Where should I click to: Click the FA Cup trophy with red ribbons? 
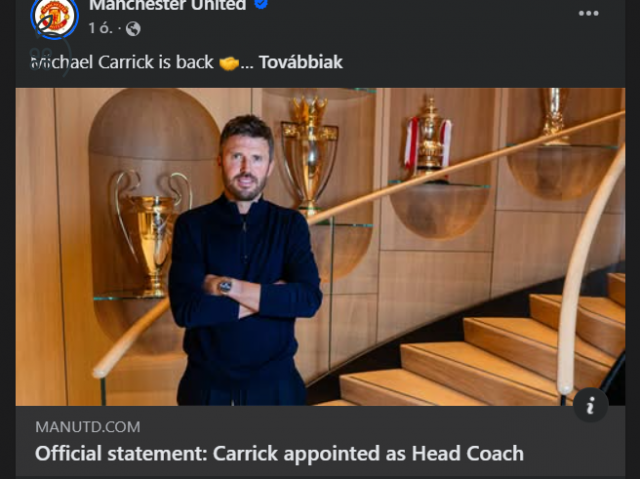(429, 139)
